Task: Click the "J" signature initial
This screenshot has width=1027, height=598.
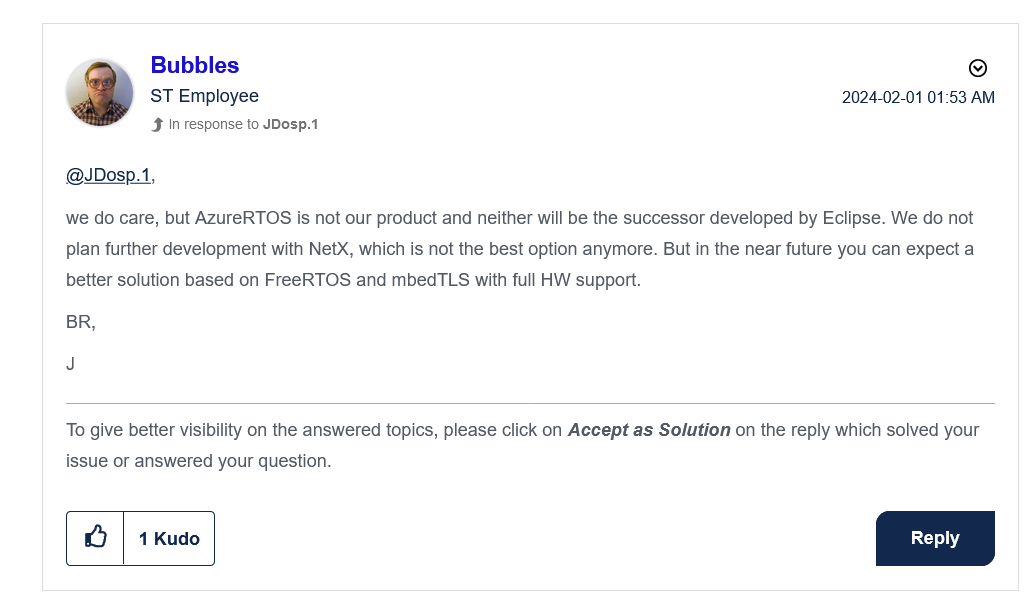Action: click(x=71, y=364)
